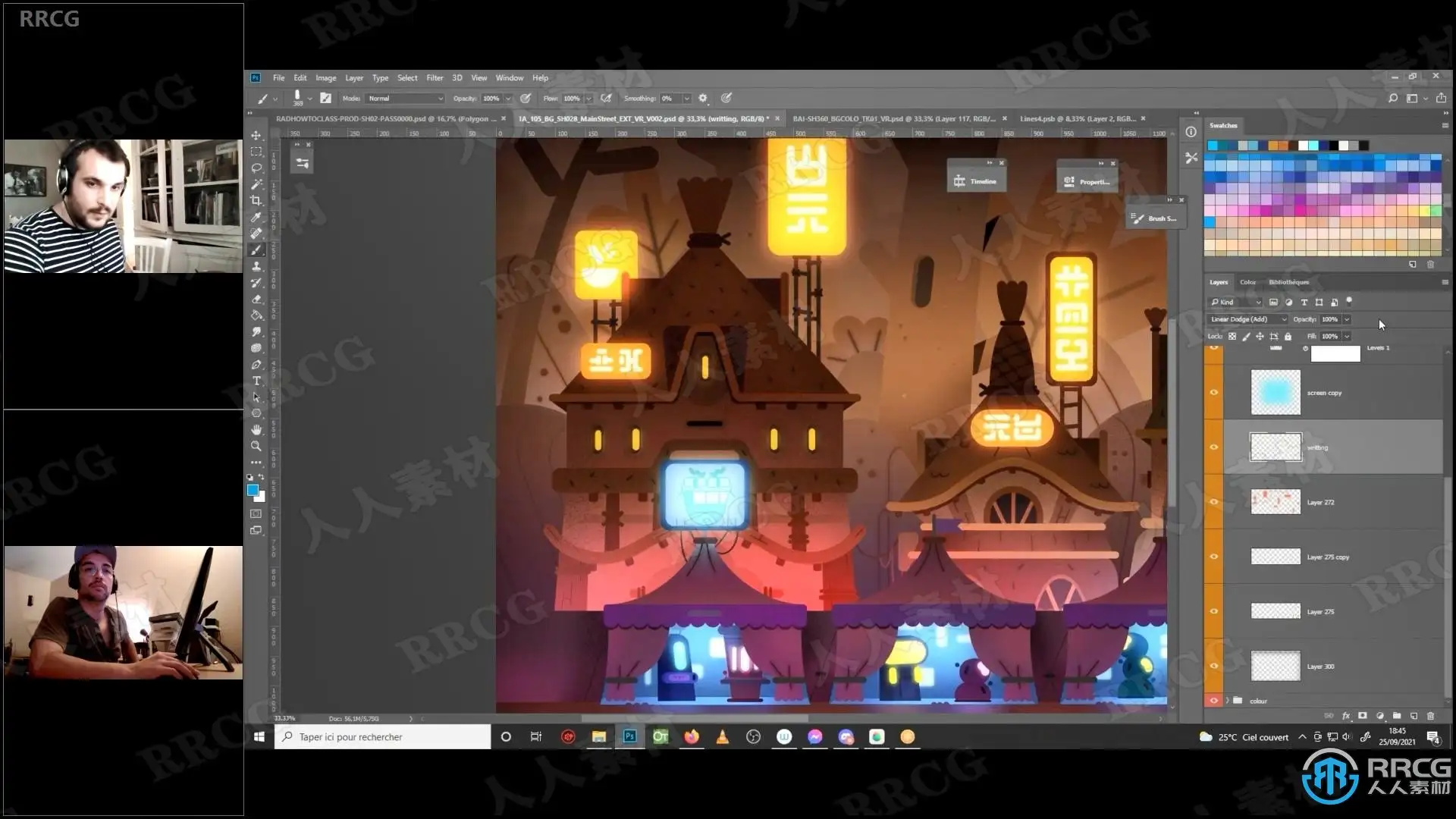The width and height of the screenshot is (1456, 819).
Task: Select the Horizontal Type tool
Action: 256,381
